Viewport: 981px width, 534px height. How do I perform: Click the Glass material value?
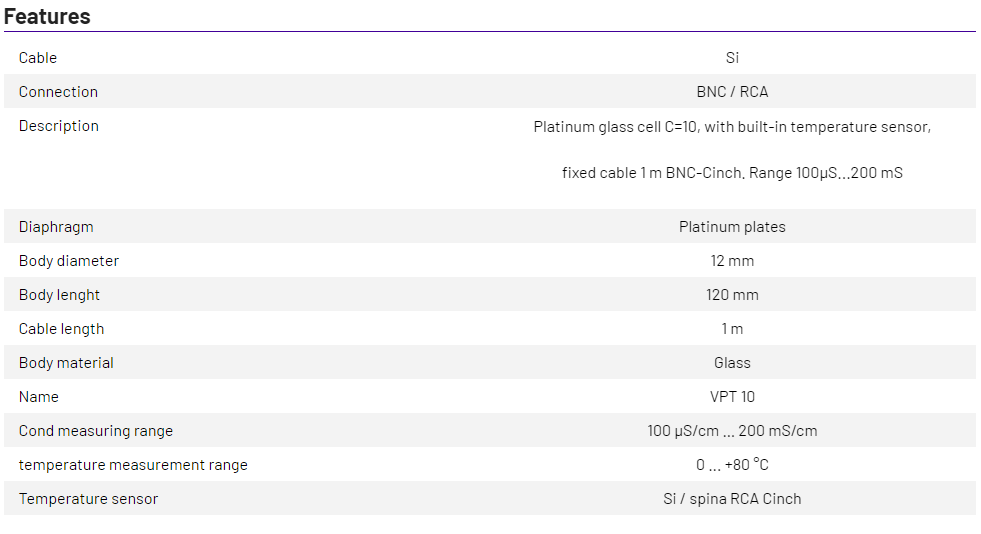[732, 363]
